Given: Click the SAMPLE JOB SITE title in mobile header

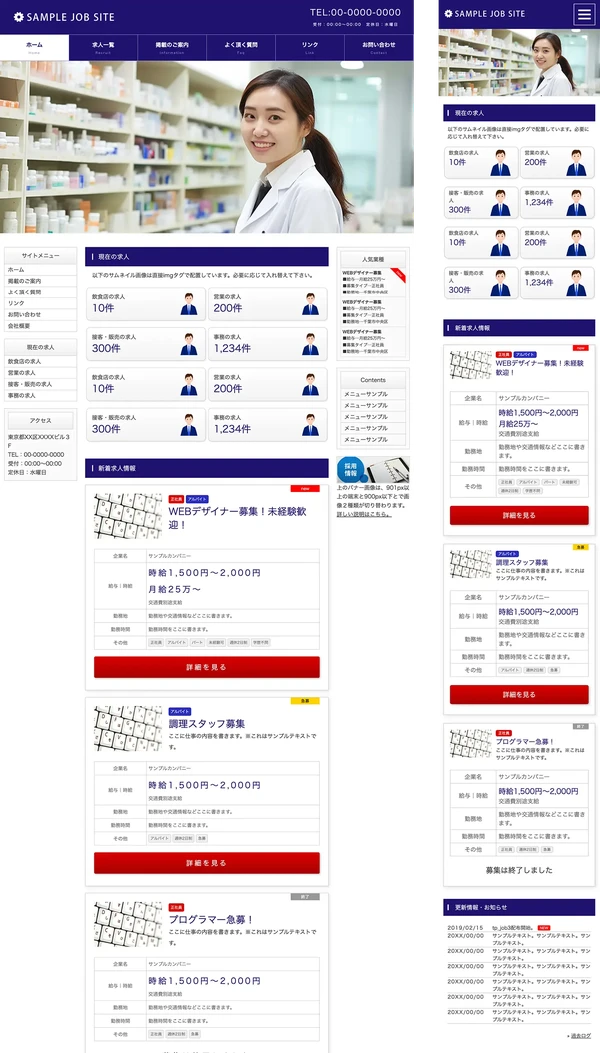Looking at the screenshot, I should [x=490, y=13].
